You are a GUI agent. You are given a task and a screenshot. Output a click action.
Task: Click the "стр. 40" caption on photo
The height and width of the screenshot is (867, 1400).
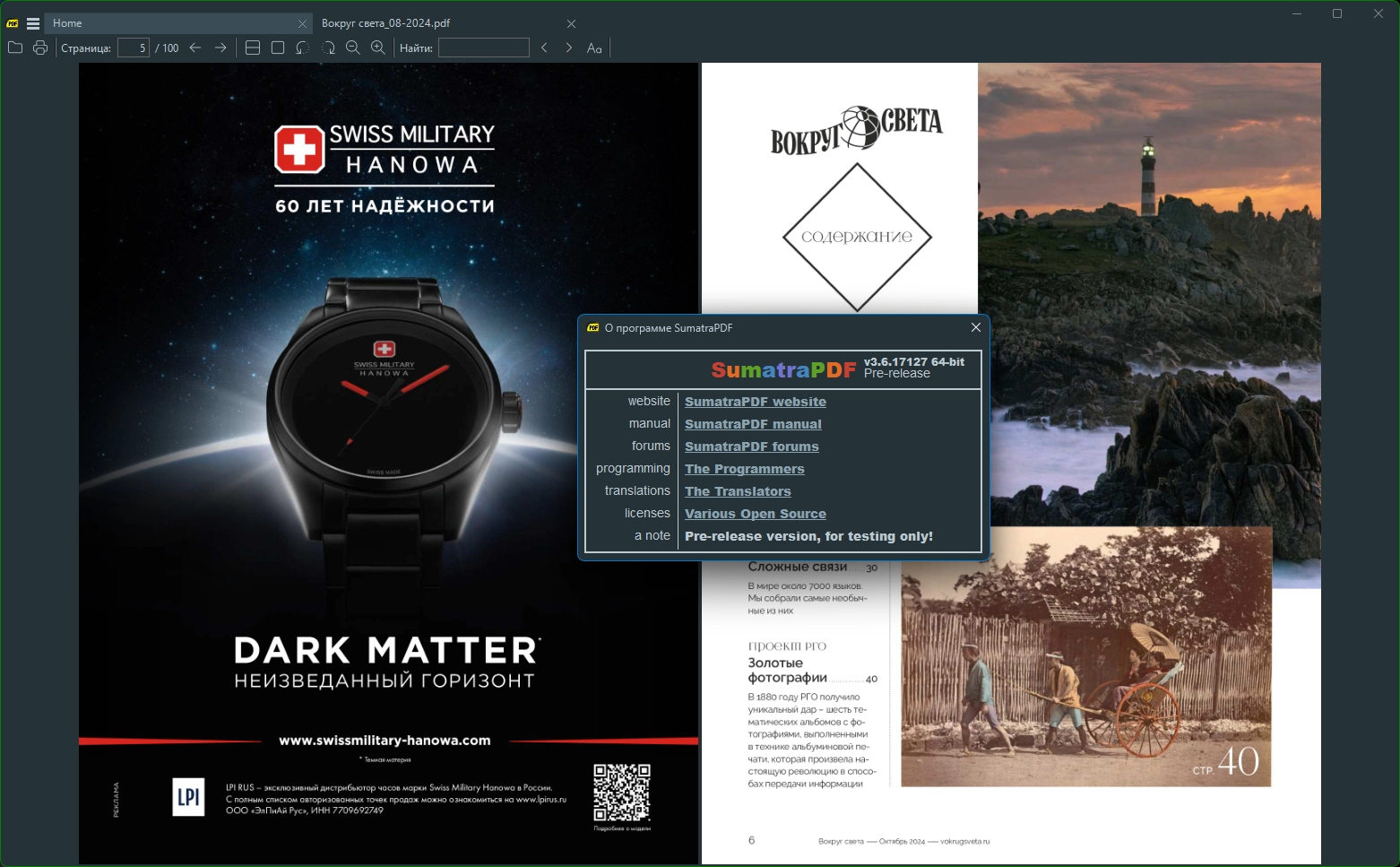pyautogui.click(x=1225, y=762)
